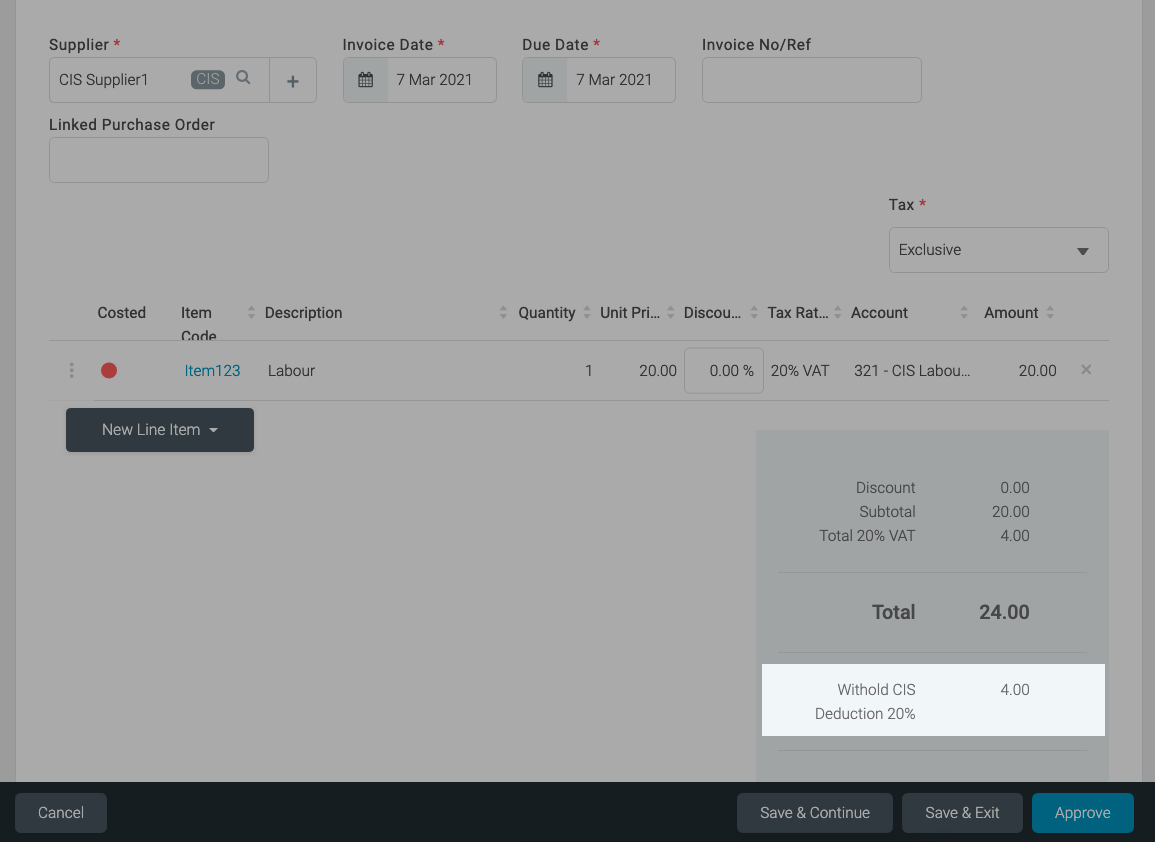Click the red Costed status dot

[x=109, y=371]
